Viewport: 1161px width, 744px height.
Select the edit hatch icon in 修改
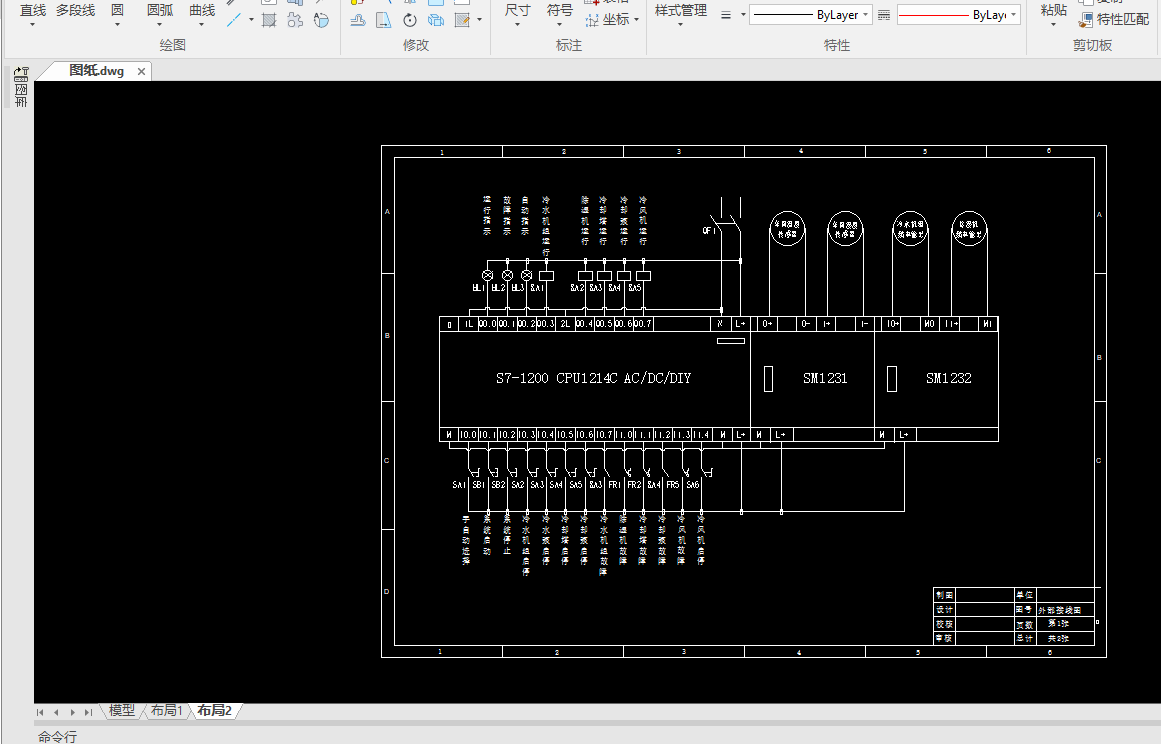pyautogui.click(x=462, y=20)
